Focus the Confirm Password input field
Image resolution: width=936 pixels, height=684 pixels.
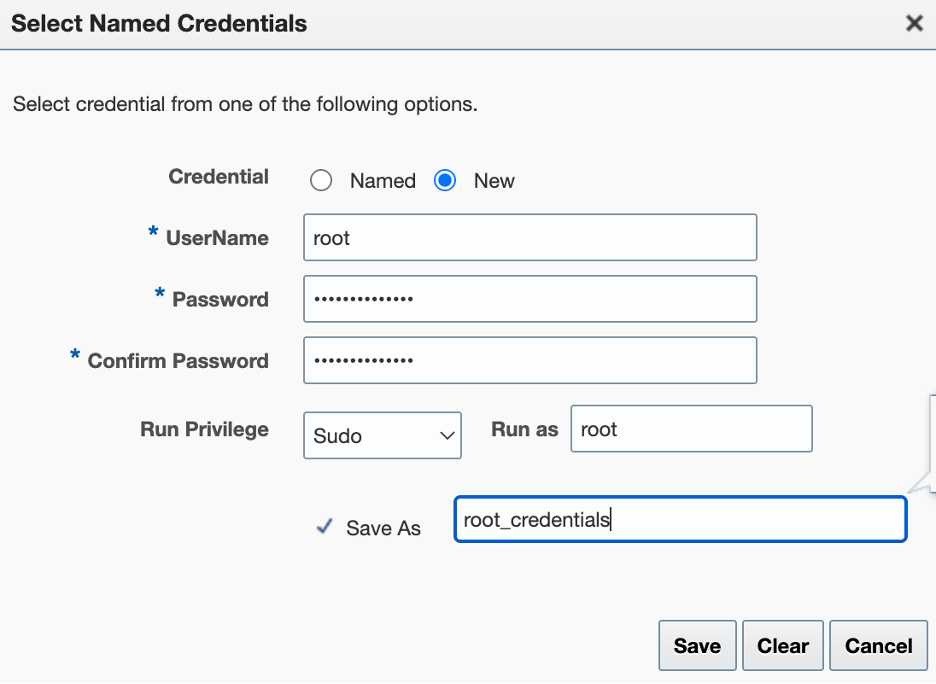529,360
